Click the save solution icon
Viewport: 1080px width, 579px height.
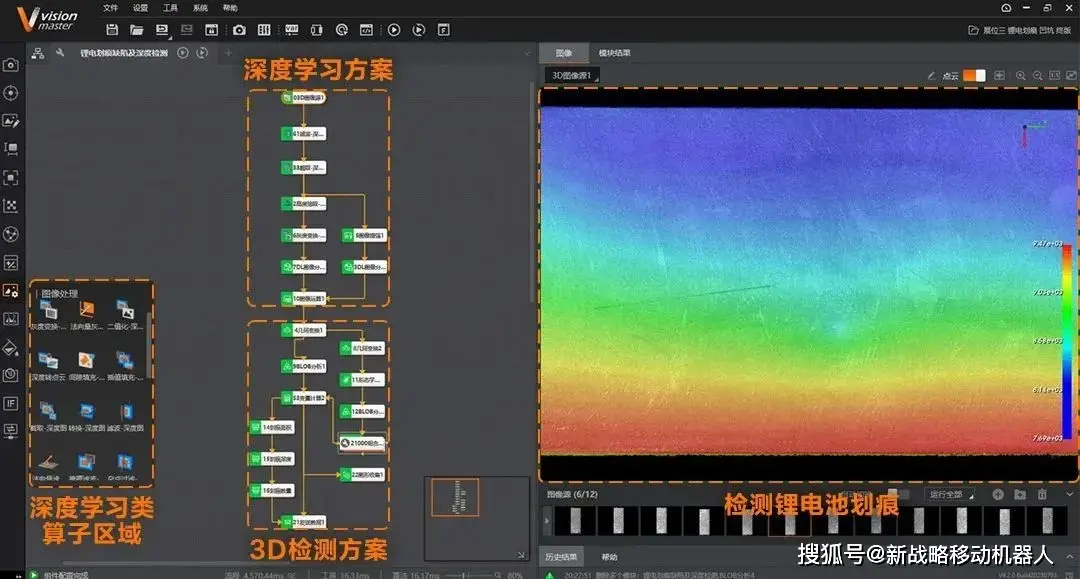pos(112,30)
